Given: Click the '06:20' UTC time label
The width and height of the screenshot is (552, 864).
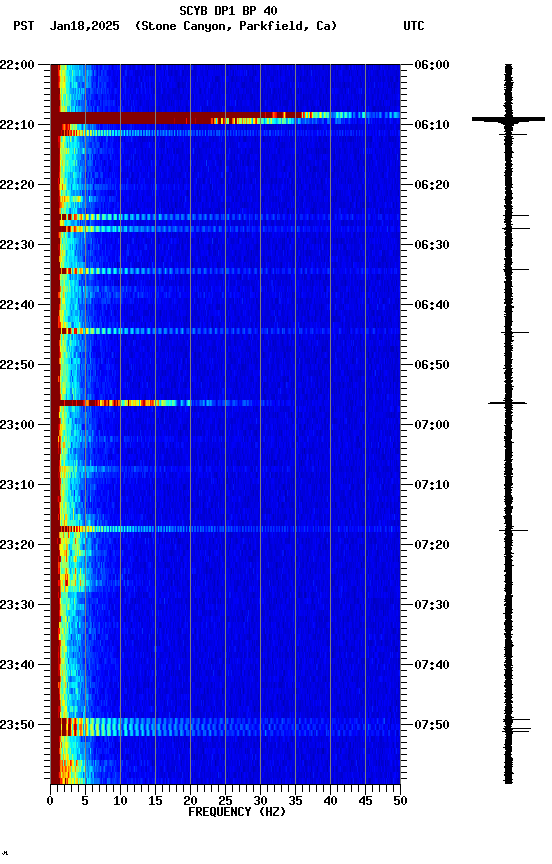Looking at the screenshot, I should [432, 185].
